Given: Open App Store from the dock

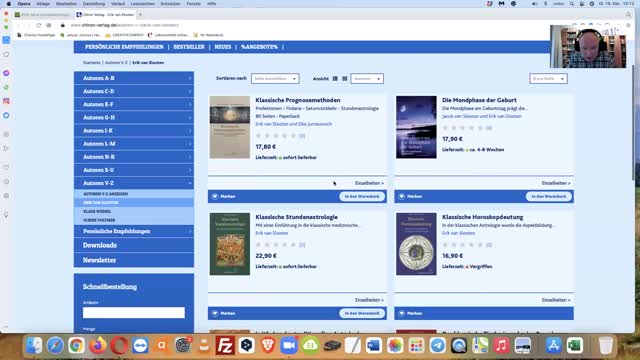Looking at the screenshot, I should (x=553, y=345).
